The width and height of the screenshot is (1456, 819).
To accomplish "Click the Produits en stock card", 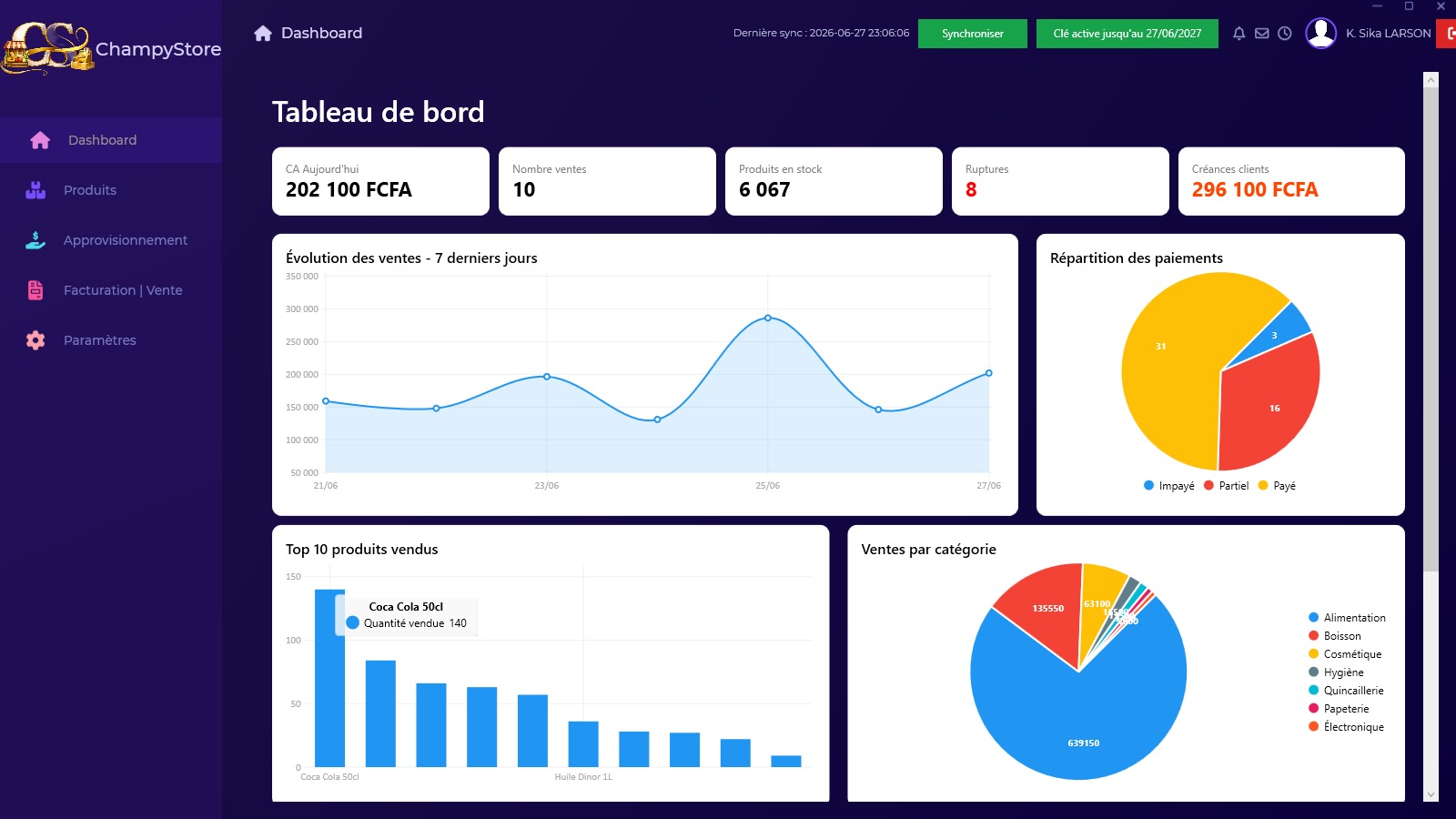I will [834, 181].
